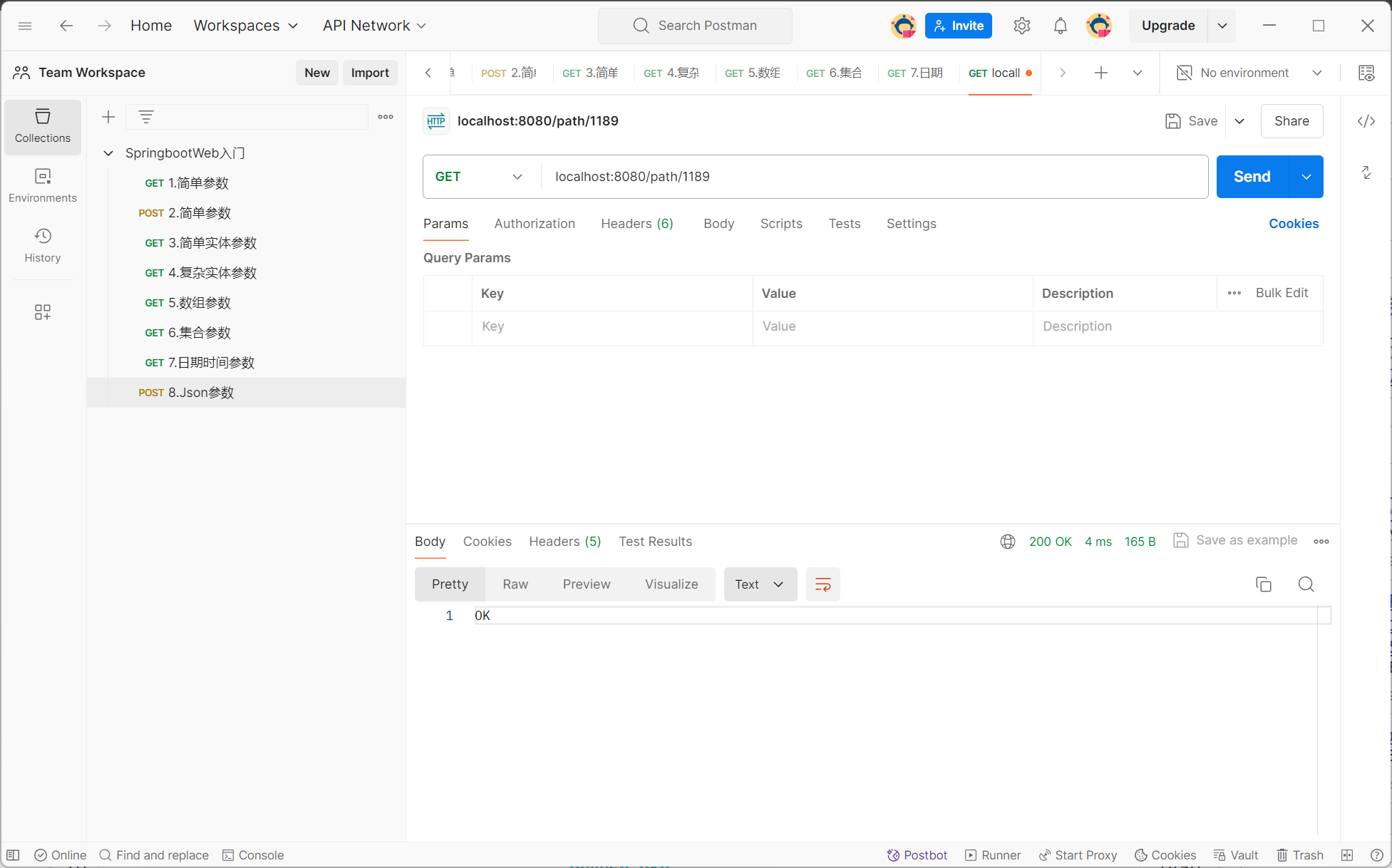Switch to the Authorization tab
Screen dimensions: 1392x868
[x=535, y=224]
